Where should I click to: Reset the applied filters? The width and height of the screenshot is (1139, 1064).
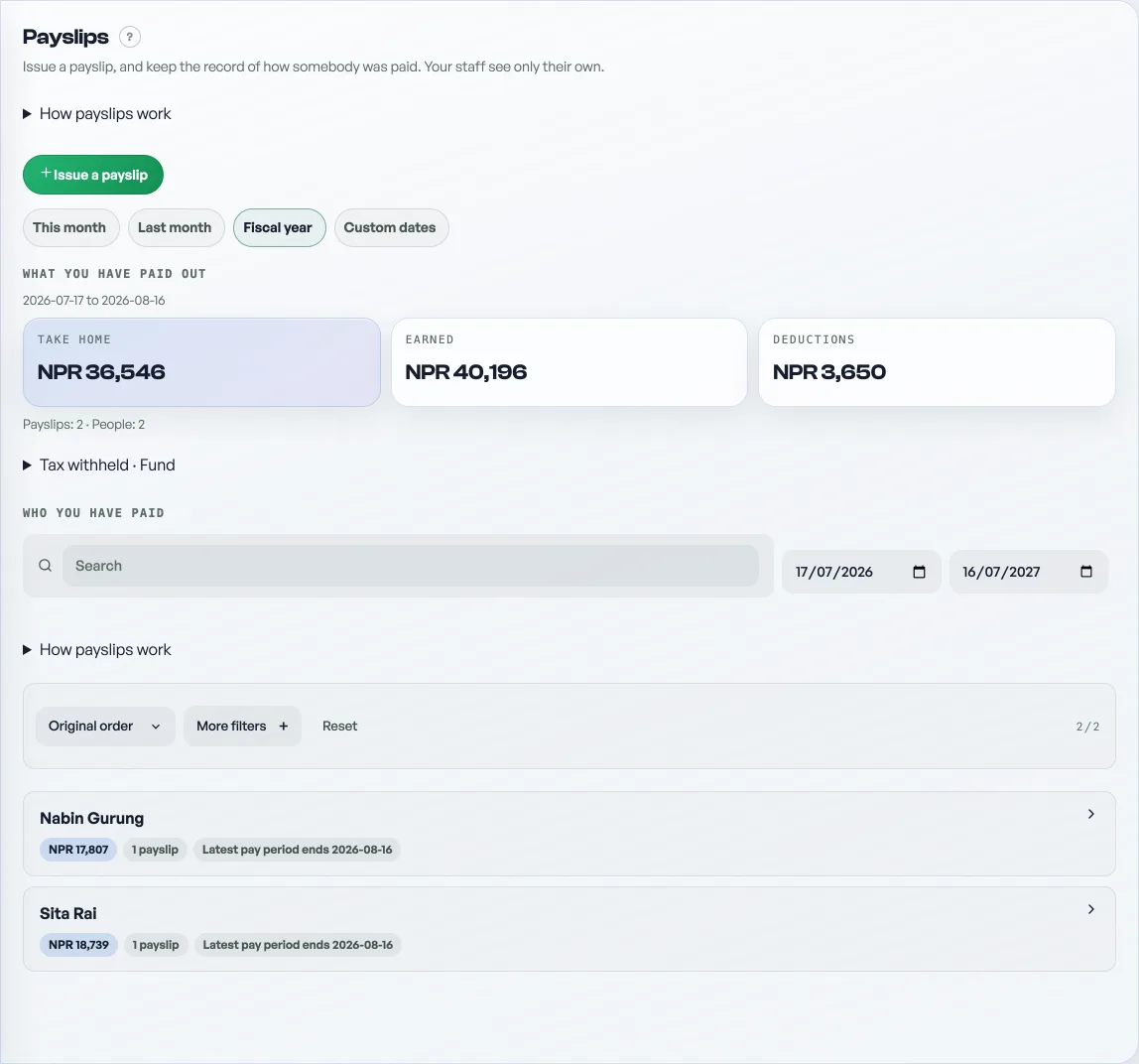(340, 727)
